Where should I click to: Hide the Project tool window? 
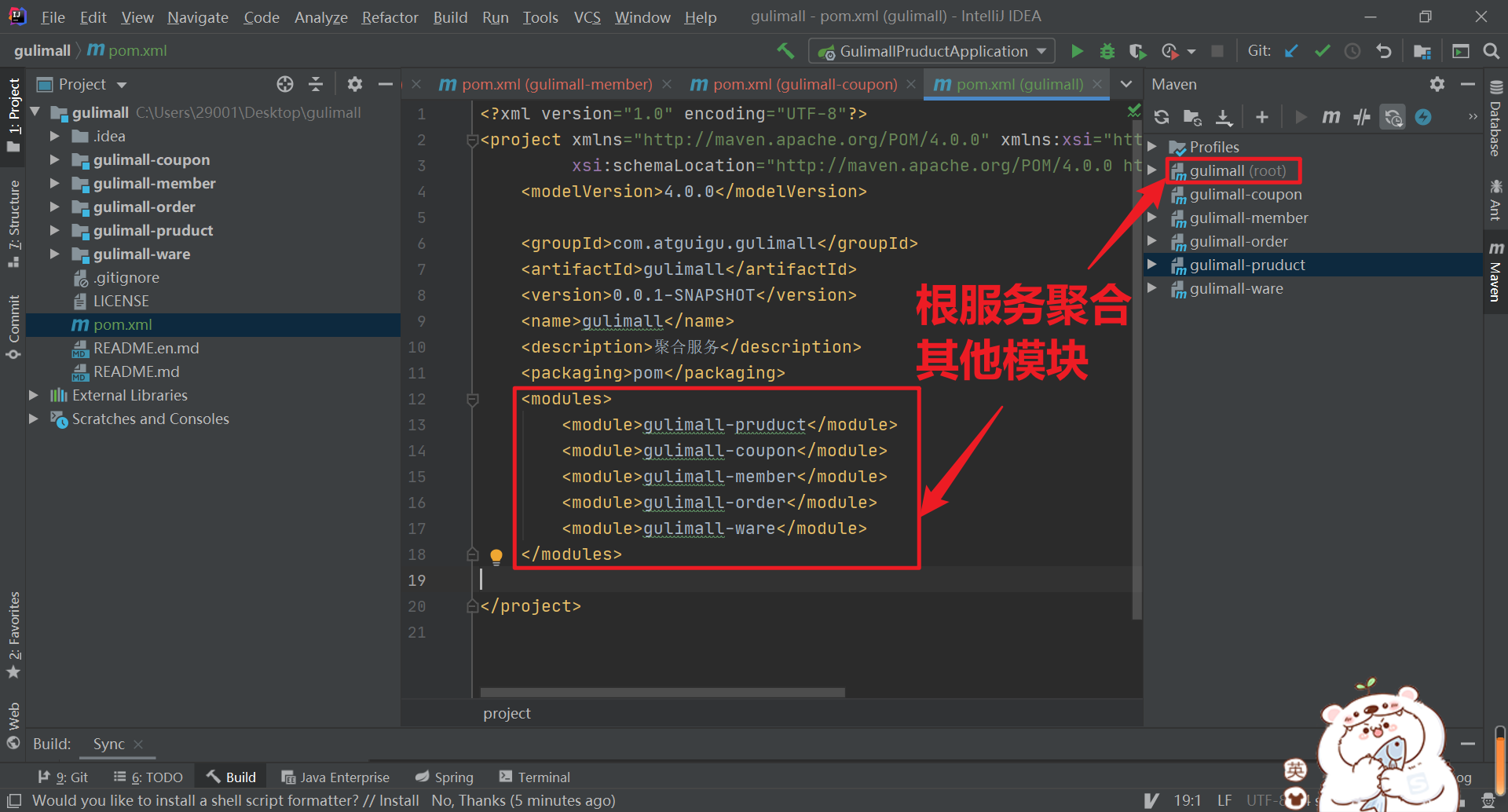point(386,84)
